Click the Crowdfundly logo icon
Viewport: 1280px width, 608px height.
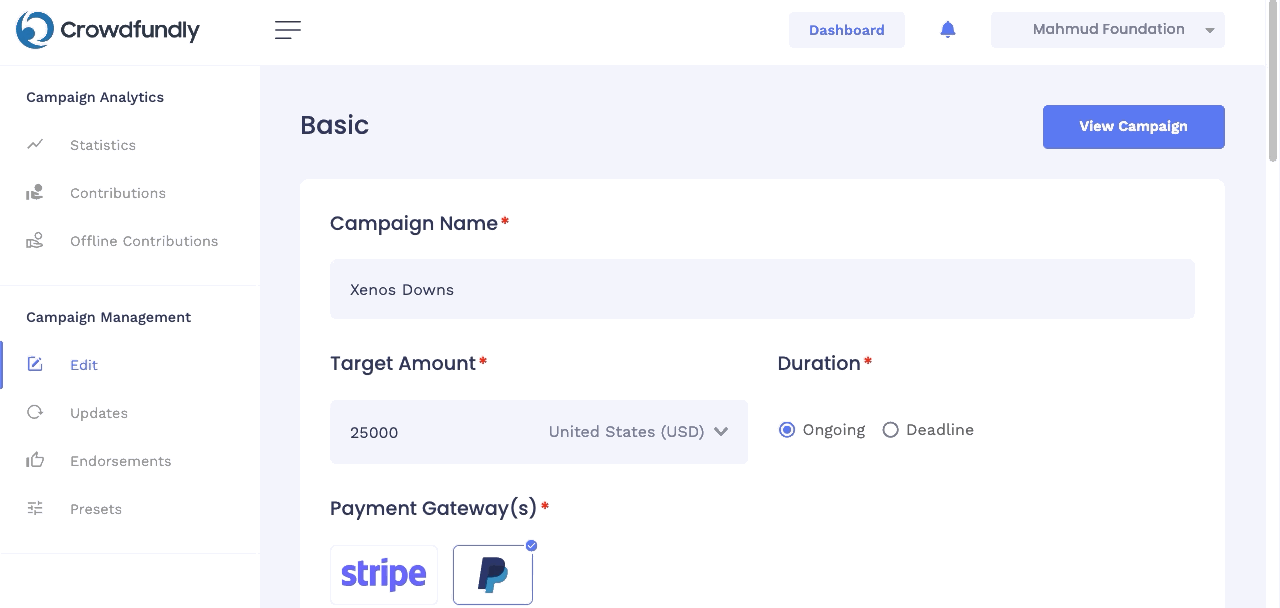click(x=35, y=30)
